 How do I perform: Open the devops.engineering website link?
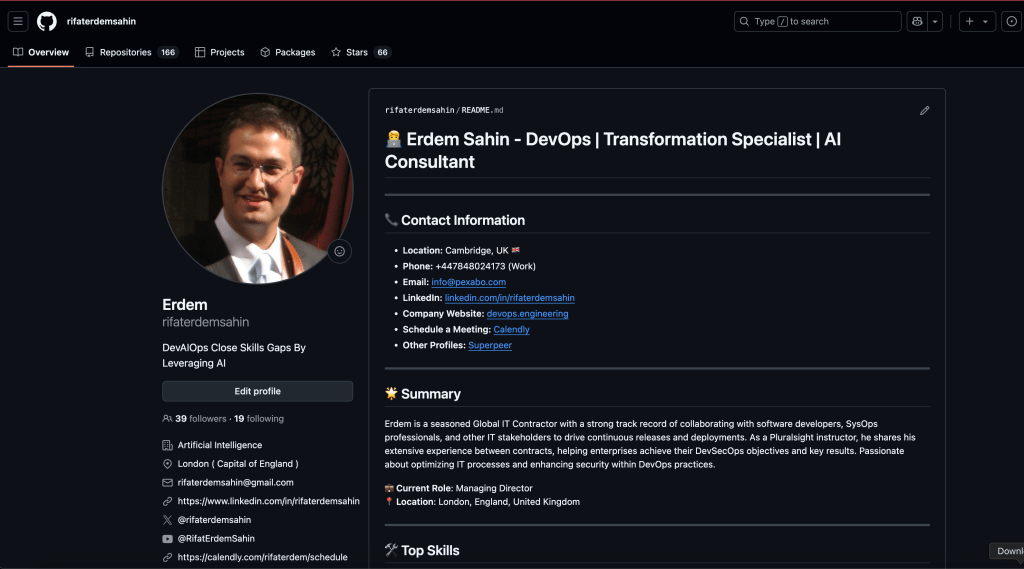pos(527,314)
